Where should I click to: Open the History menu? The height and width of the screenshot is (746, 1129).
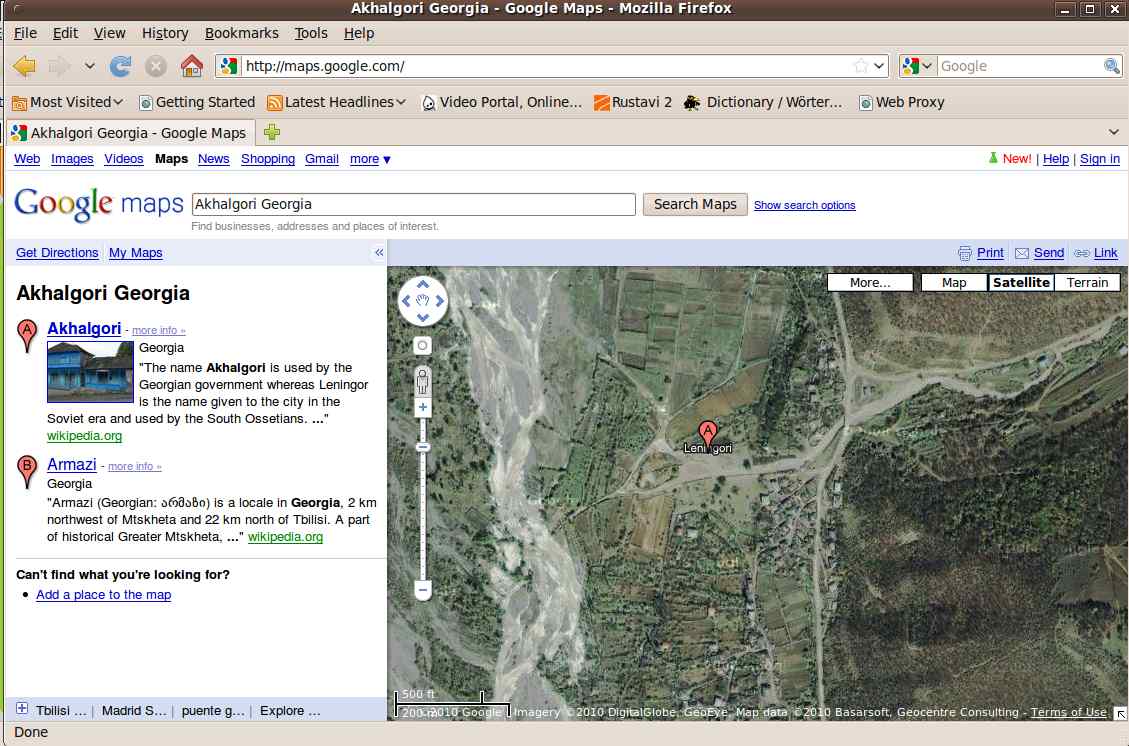point(165,33)
